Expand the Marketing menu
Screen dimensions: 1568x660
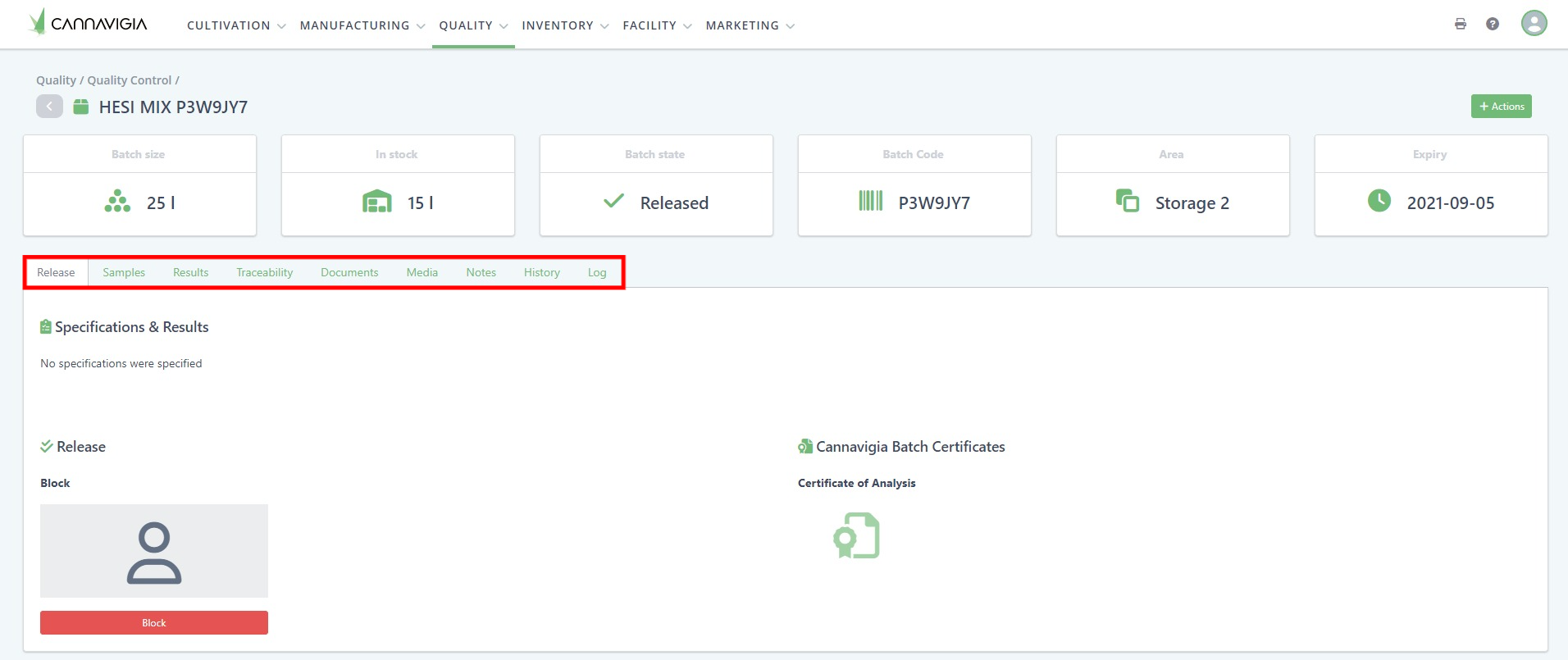click(x=750, y=25)
